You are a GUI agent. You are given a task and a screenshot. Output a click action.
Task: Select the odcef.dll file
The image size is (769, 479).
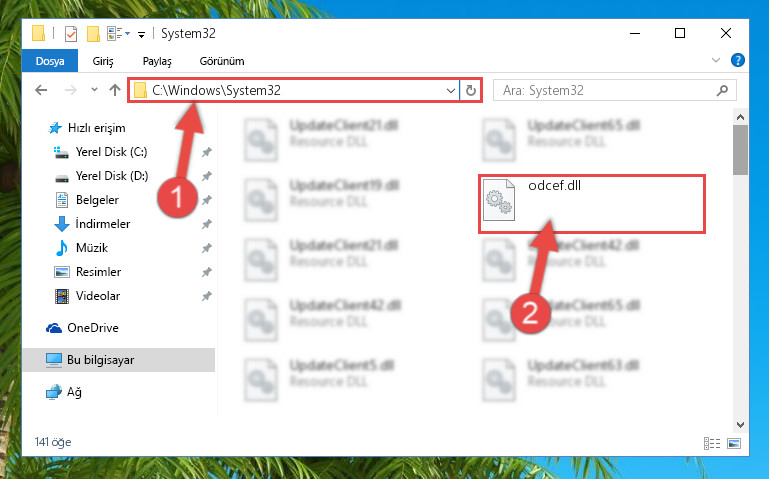(x=592, y=203)
